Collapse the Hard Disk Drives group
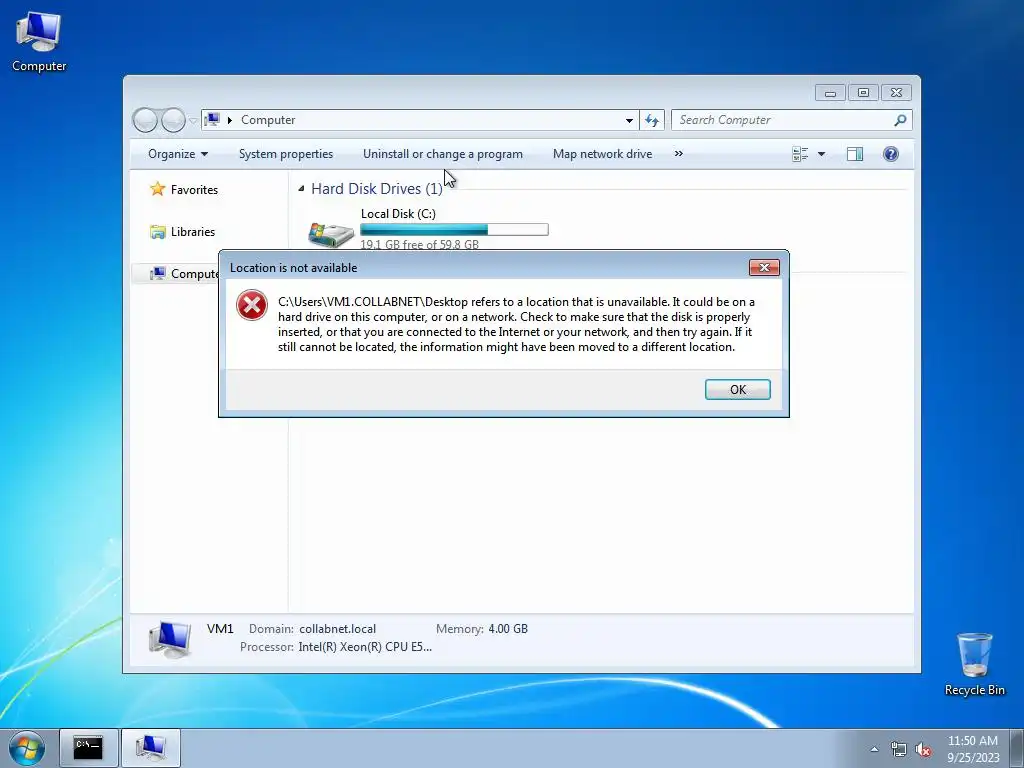The image size is (1024, 768). [301, 189]
